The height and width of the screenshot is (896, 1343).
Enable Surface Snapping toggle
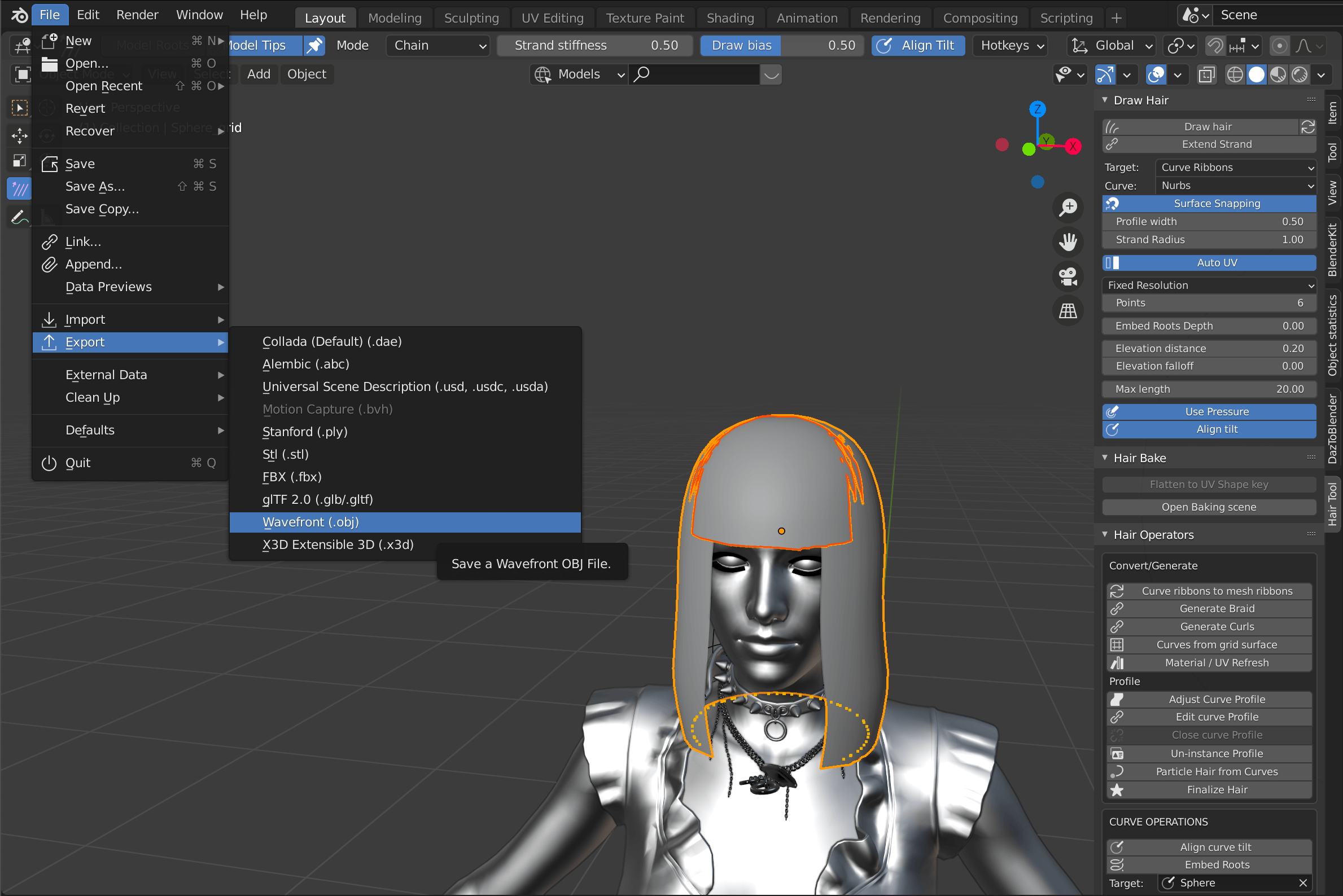[1217, 204]
